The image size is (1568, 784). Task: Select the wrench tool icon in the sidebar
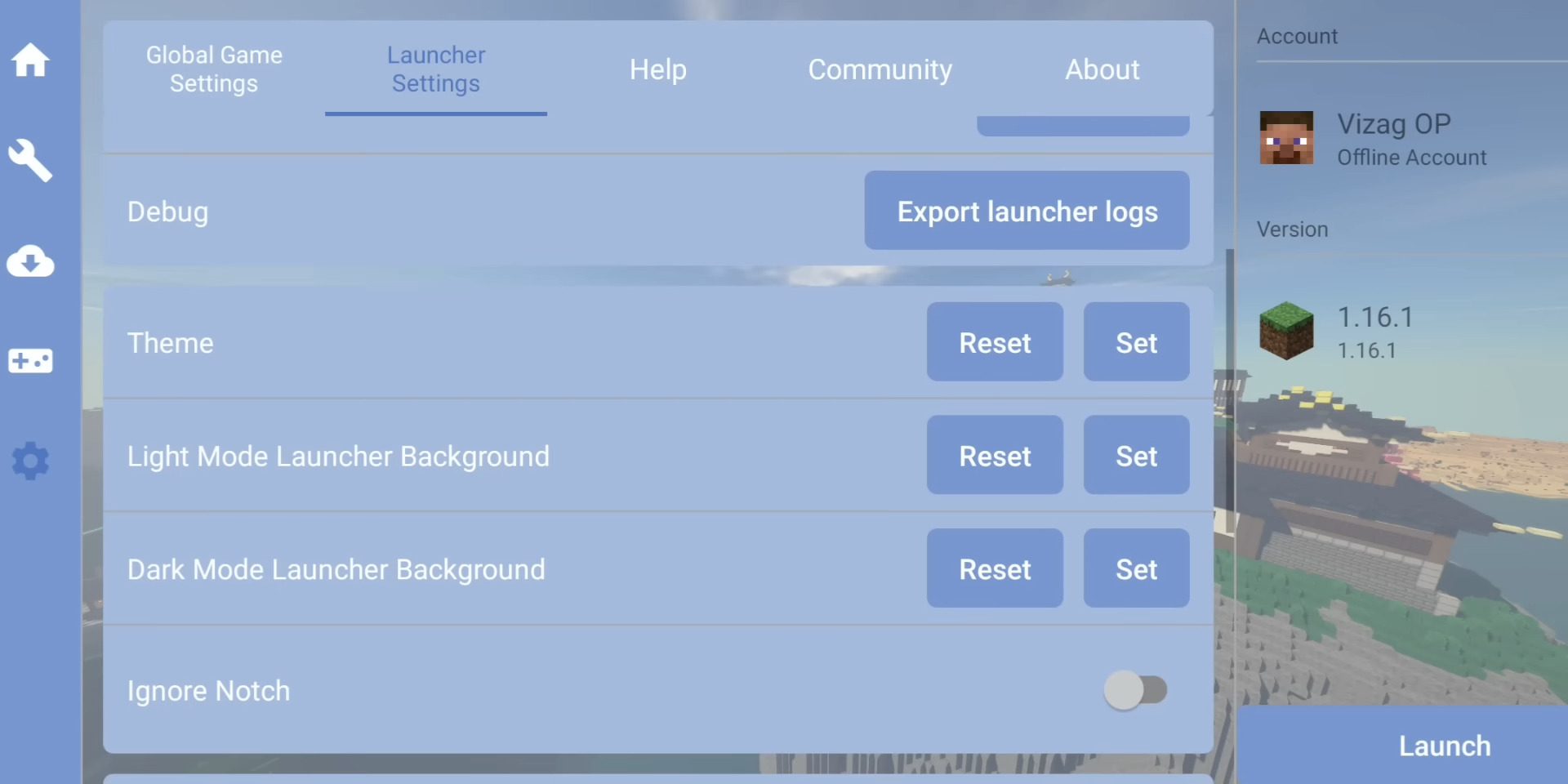(x=30, y=160)
